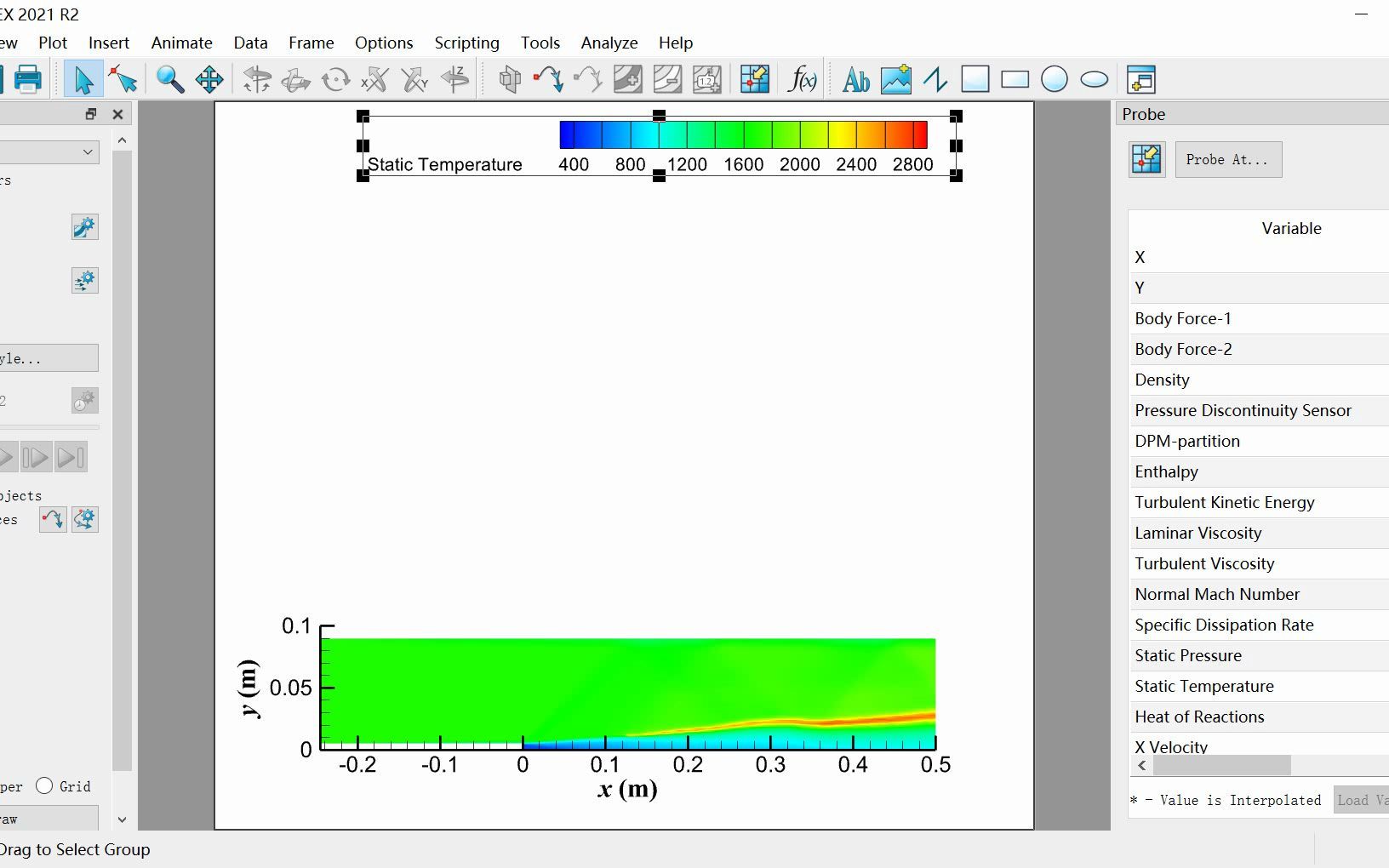This screenshot has width=1389, height=868.
Task: Select the rectangle geometry tool
Action: (1015, 79)
